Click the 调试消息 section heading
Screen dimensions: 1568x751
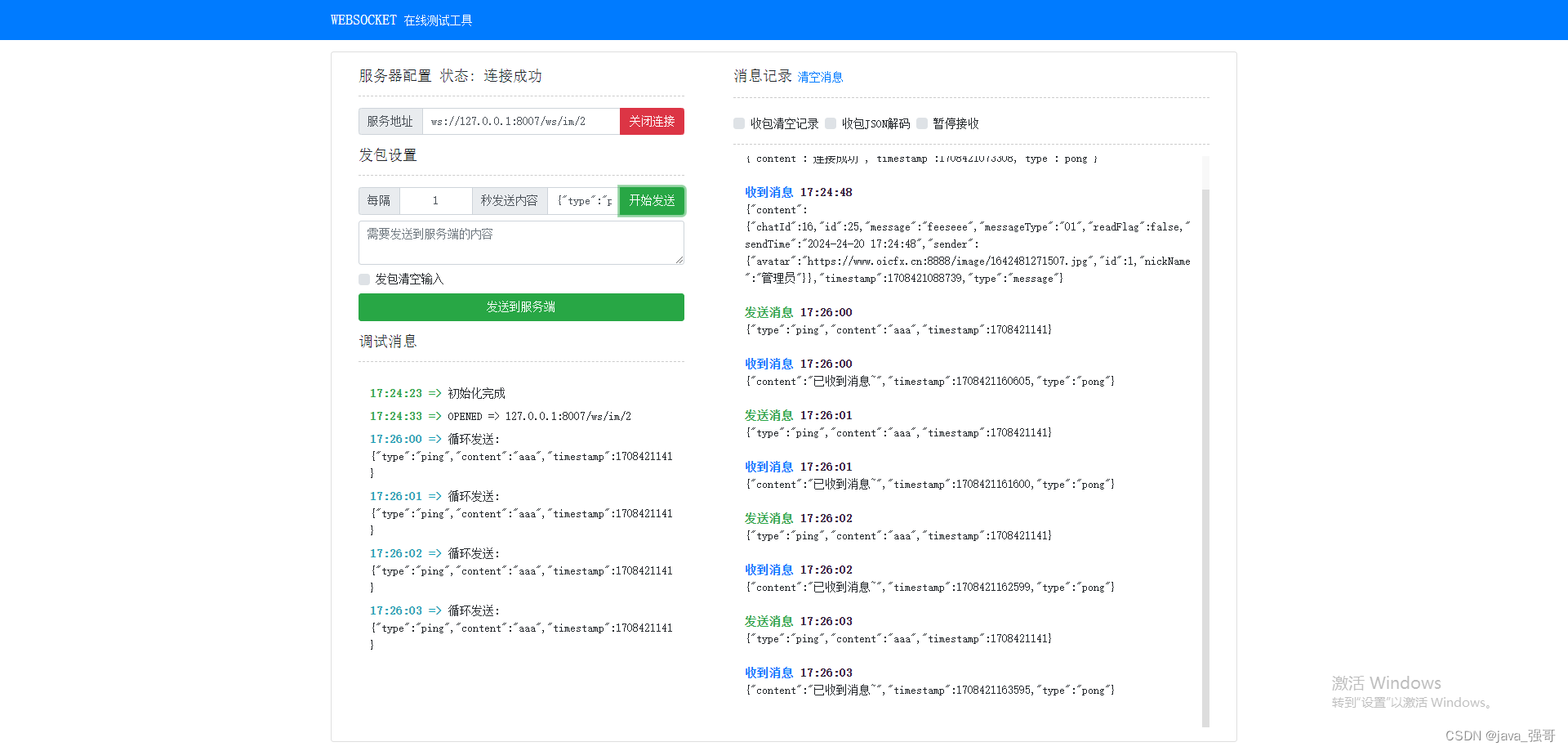388,342
